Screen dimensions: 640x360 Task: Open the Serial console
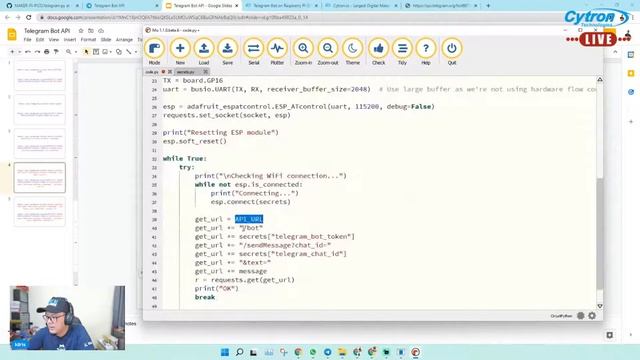point(253,51)
